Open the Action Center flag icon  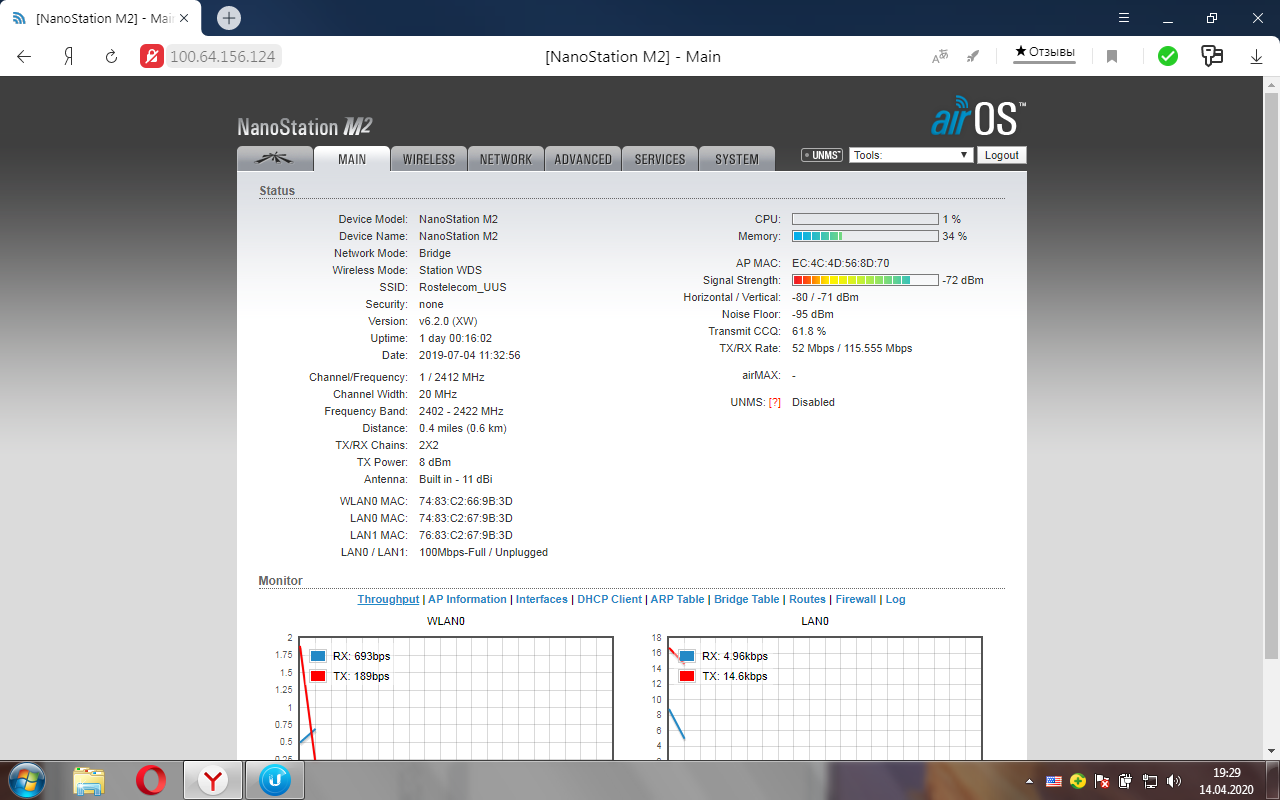pos(1102,781)
